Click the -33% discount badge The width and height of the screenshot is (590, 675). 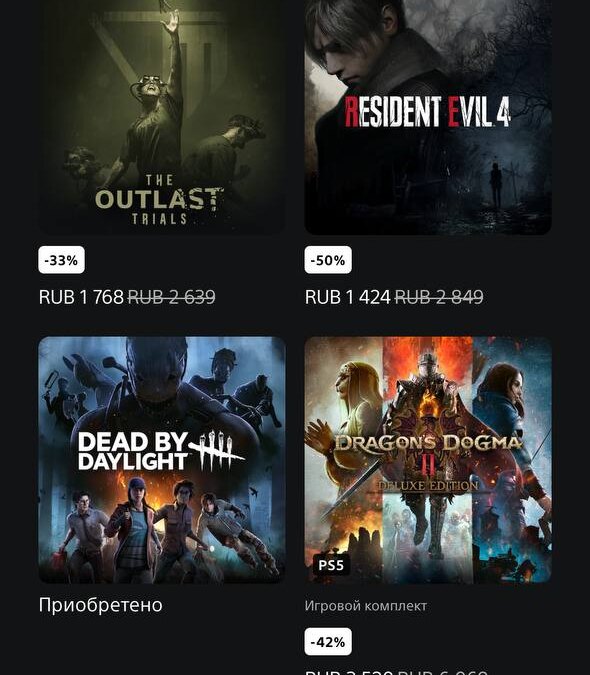tap(62, 260)
